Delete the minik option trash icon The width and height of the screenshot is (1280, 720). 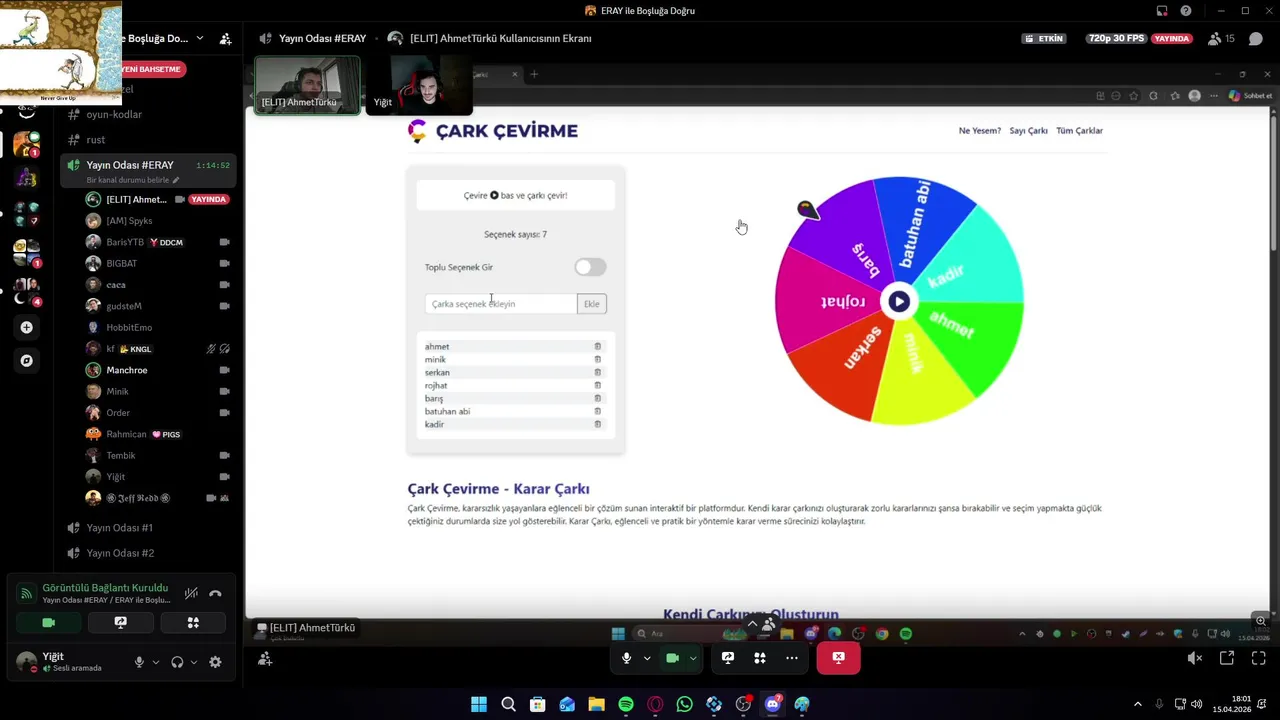click(x=598, y=360)
